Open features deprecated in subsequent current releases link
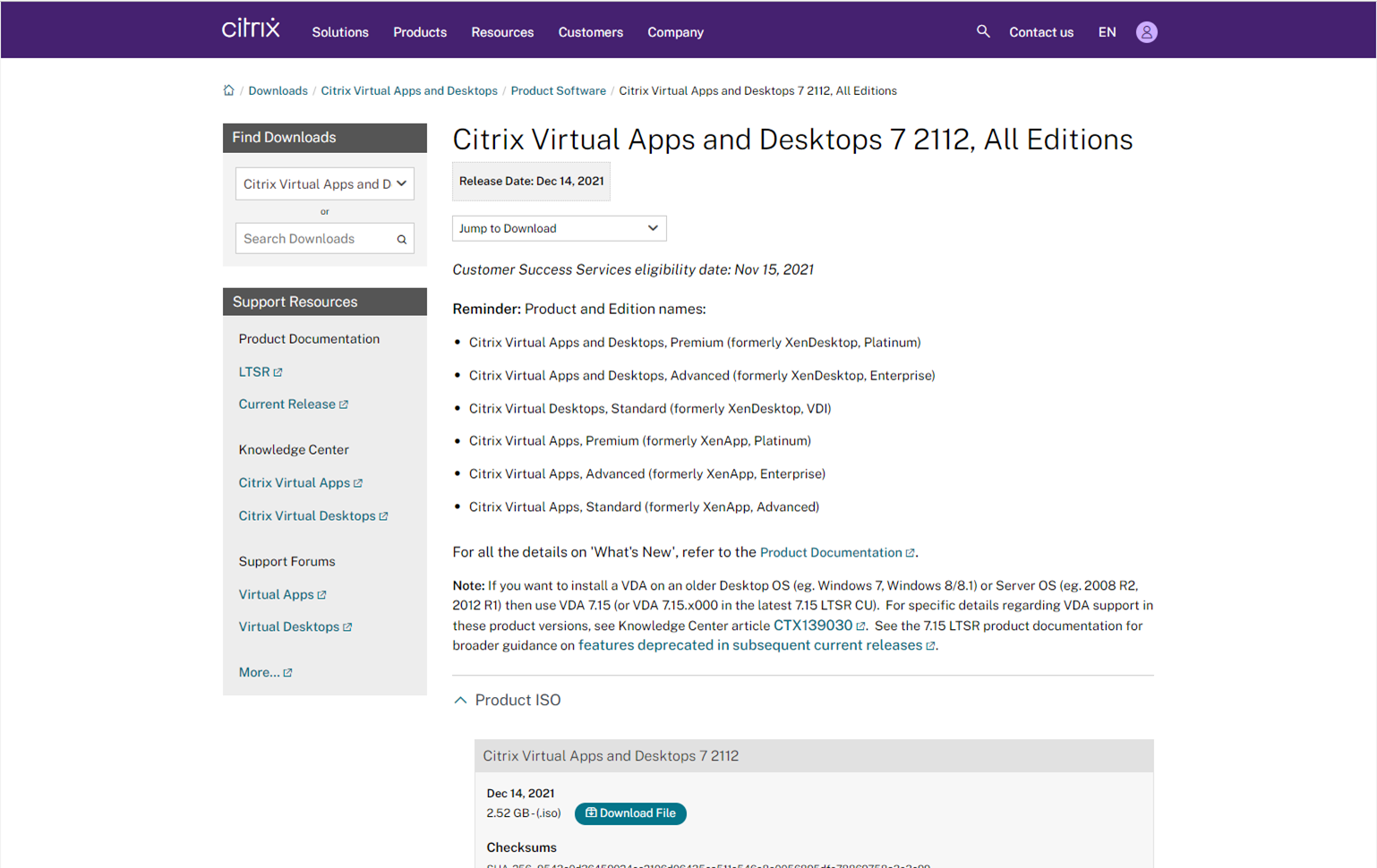The image size is (1377, 868). click(x=757, y=645)
